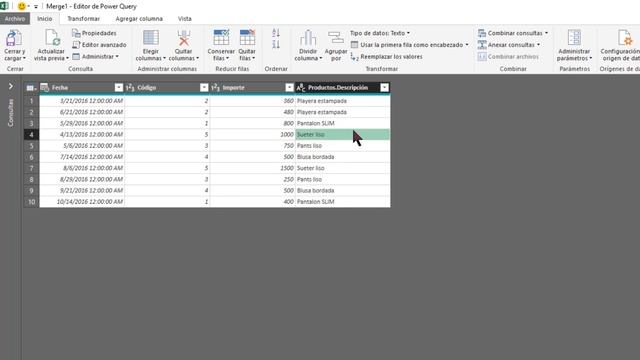The height and width of the screenshot is (360, 640).
Task: Select the date cell 3/21/2016 12:00:00 AM
Action: (82, 101)
